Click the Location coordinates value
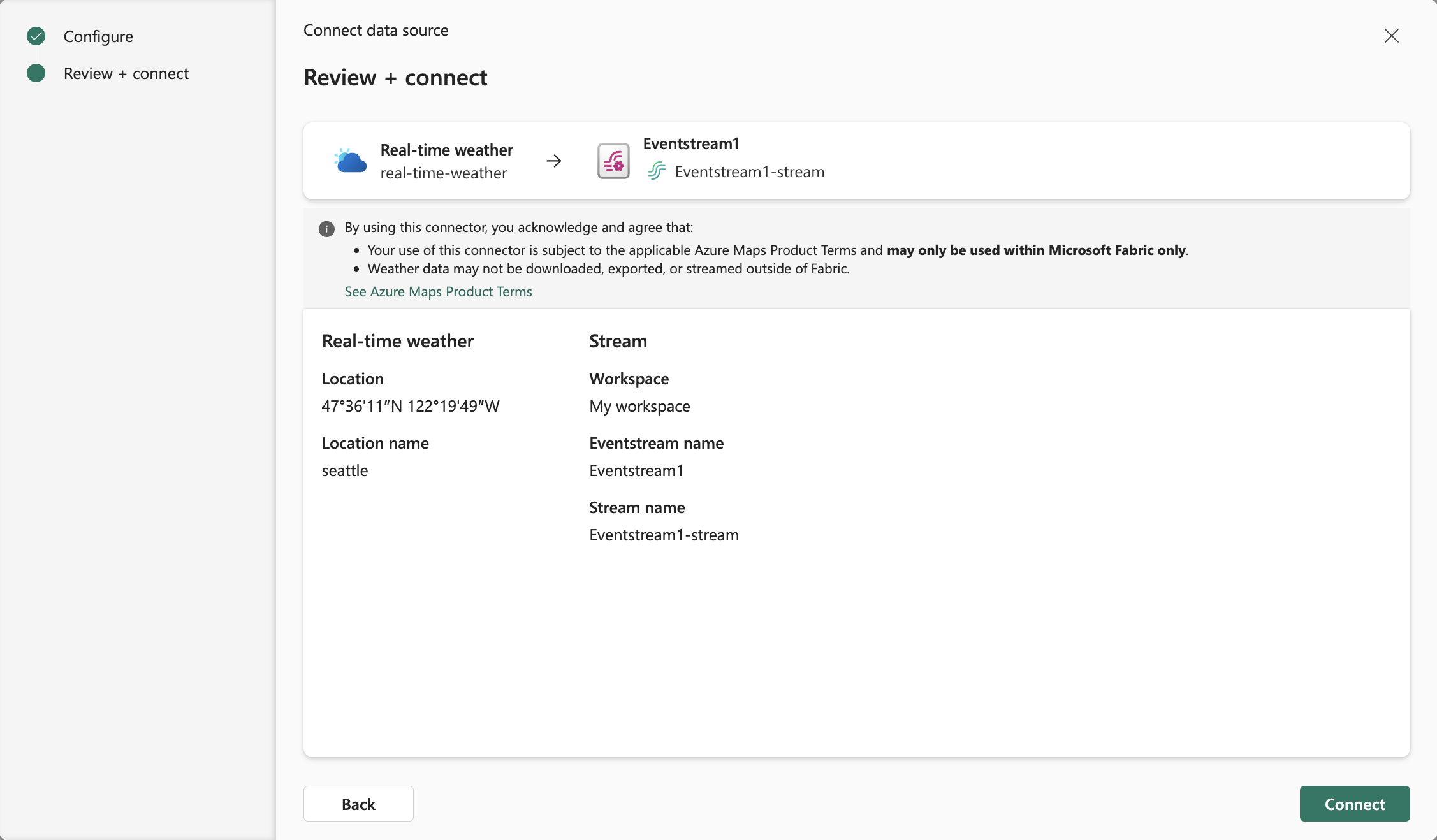Viewport: 1437px width, 840px height. click(x=411, y=406)
